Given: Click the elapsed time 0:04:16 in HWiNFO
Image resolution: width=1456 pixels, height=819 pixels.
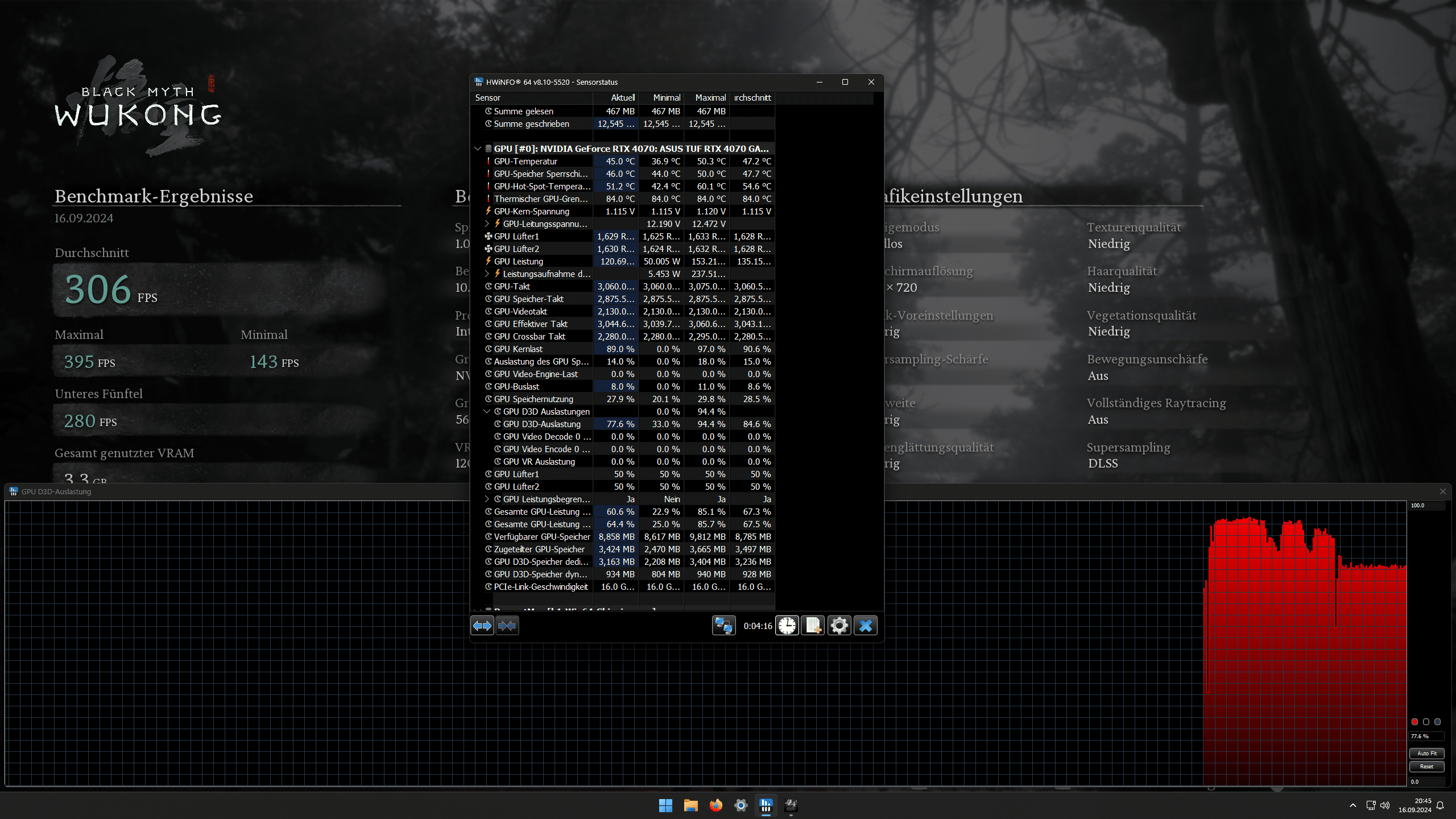Looking at the screenshot, I should coord(758,626).
